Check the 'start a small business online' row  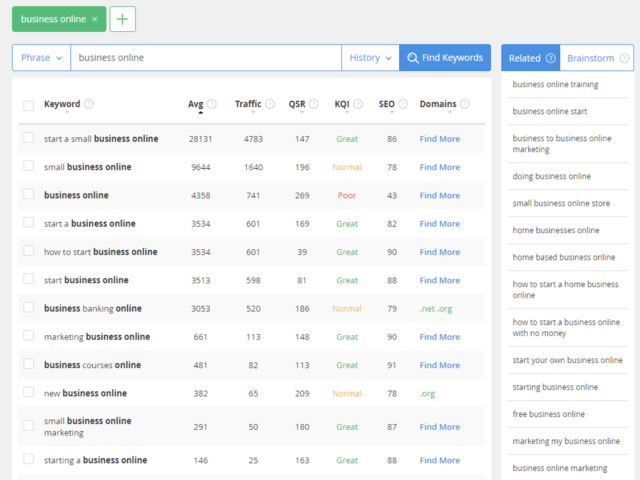point(29,138)
